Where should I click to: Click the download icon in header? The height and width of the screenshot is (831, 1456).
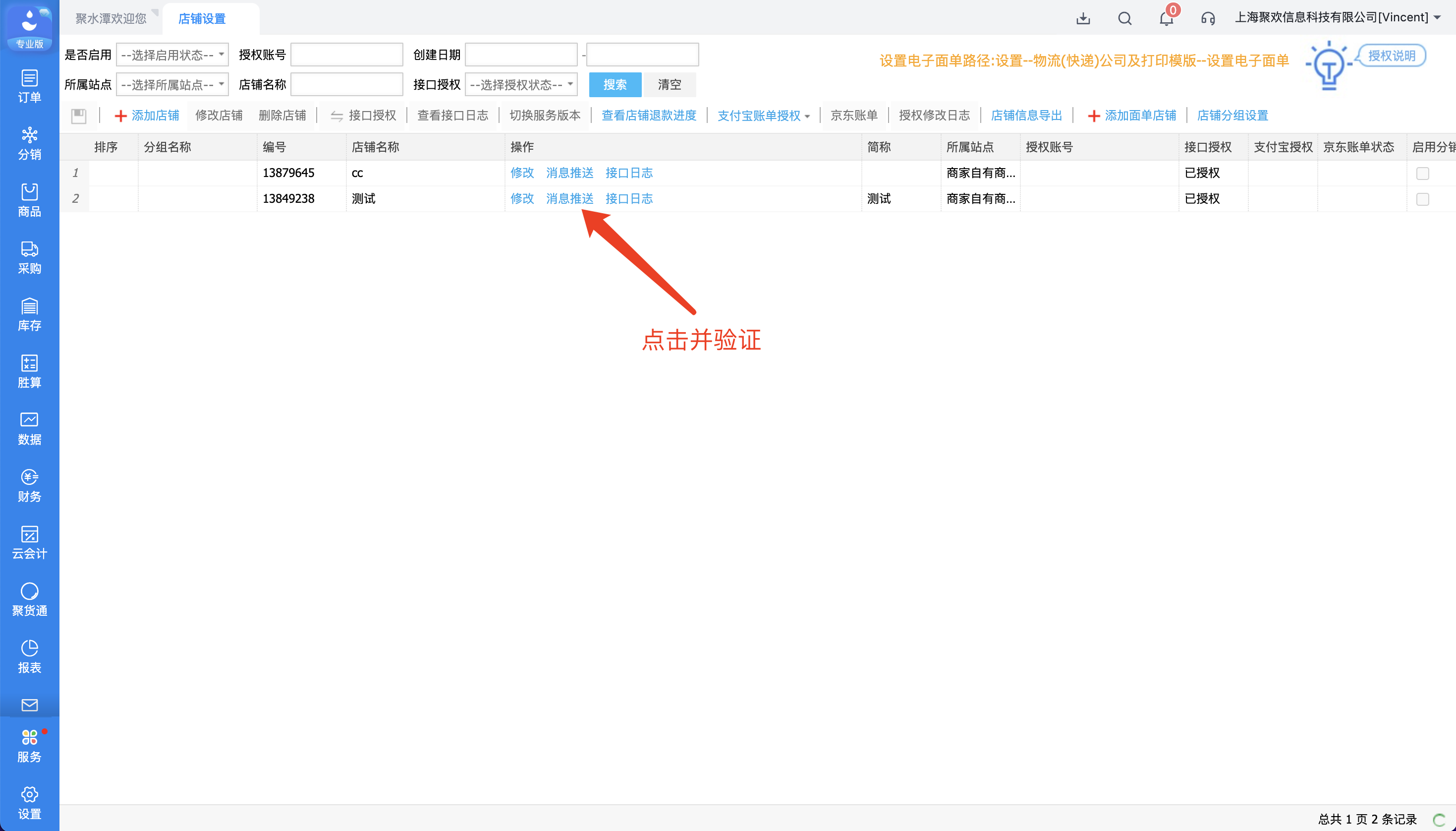pos(1083,18)
